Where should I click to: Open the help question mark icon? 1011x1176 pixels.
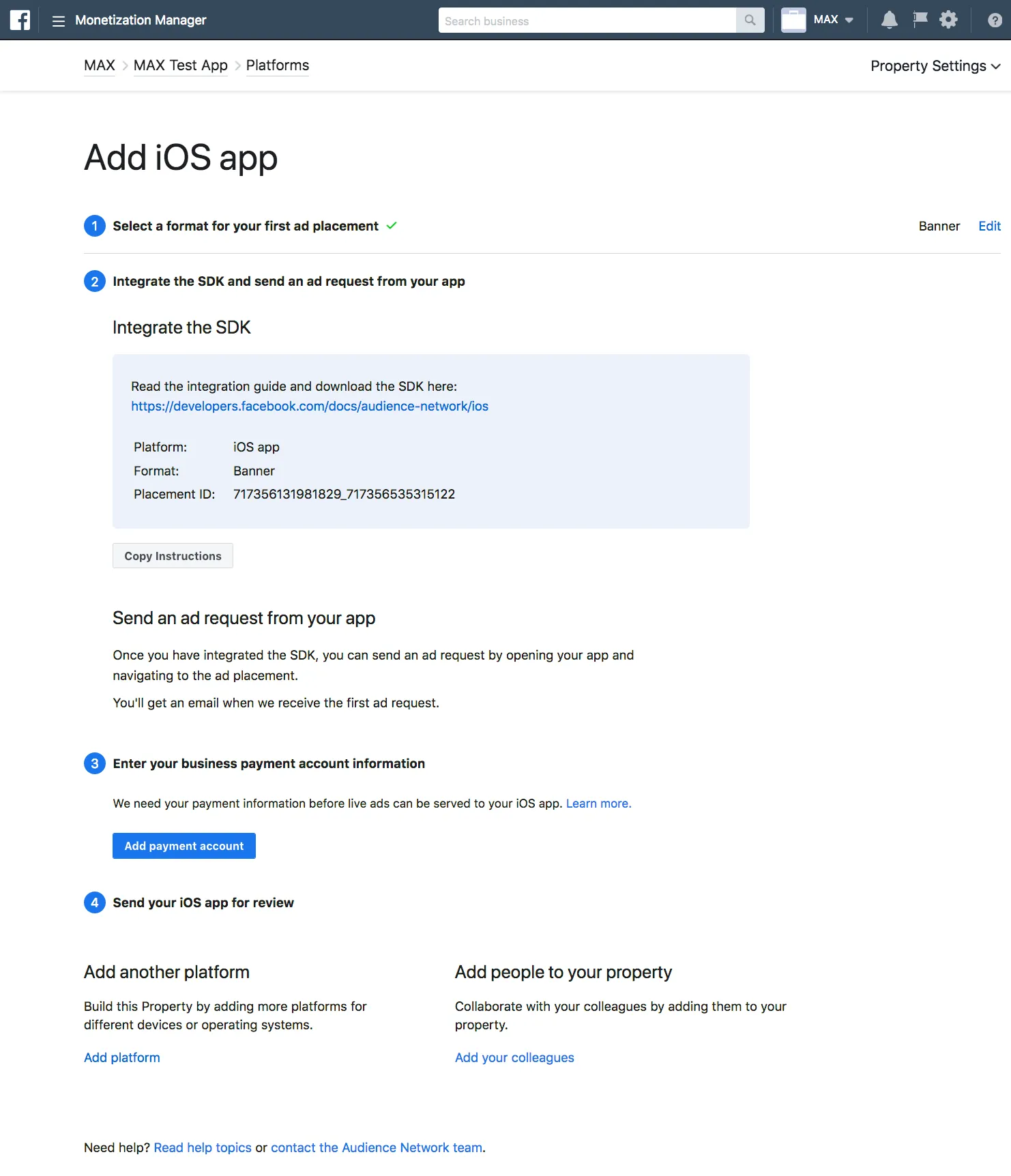click(x=994, y=20)
